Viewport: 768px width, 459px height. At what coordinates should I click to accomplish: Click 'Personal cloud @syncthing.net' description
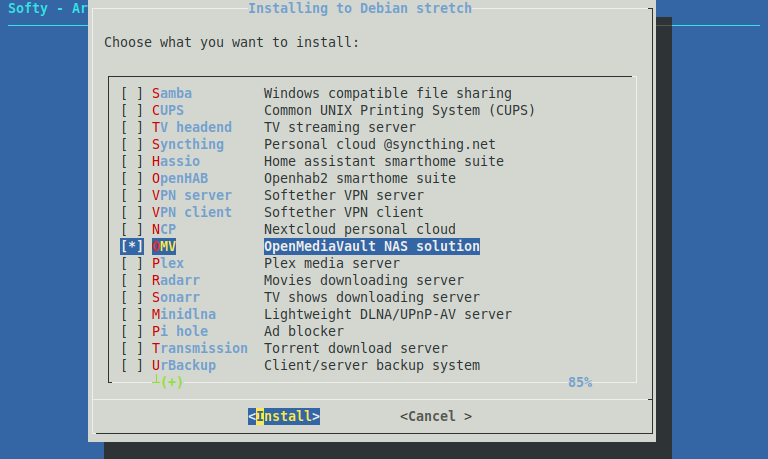pyautogui.click(x=380, y=144)
